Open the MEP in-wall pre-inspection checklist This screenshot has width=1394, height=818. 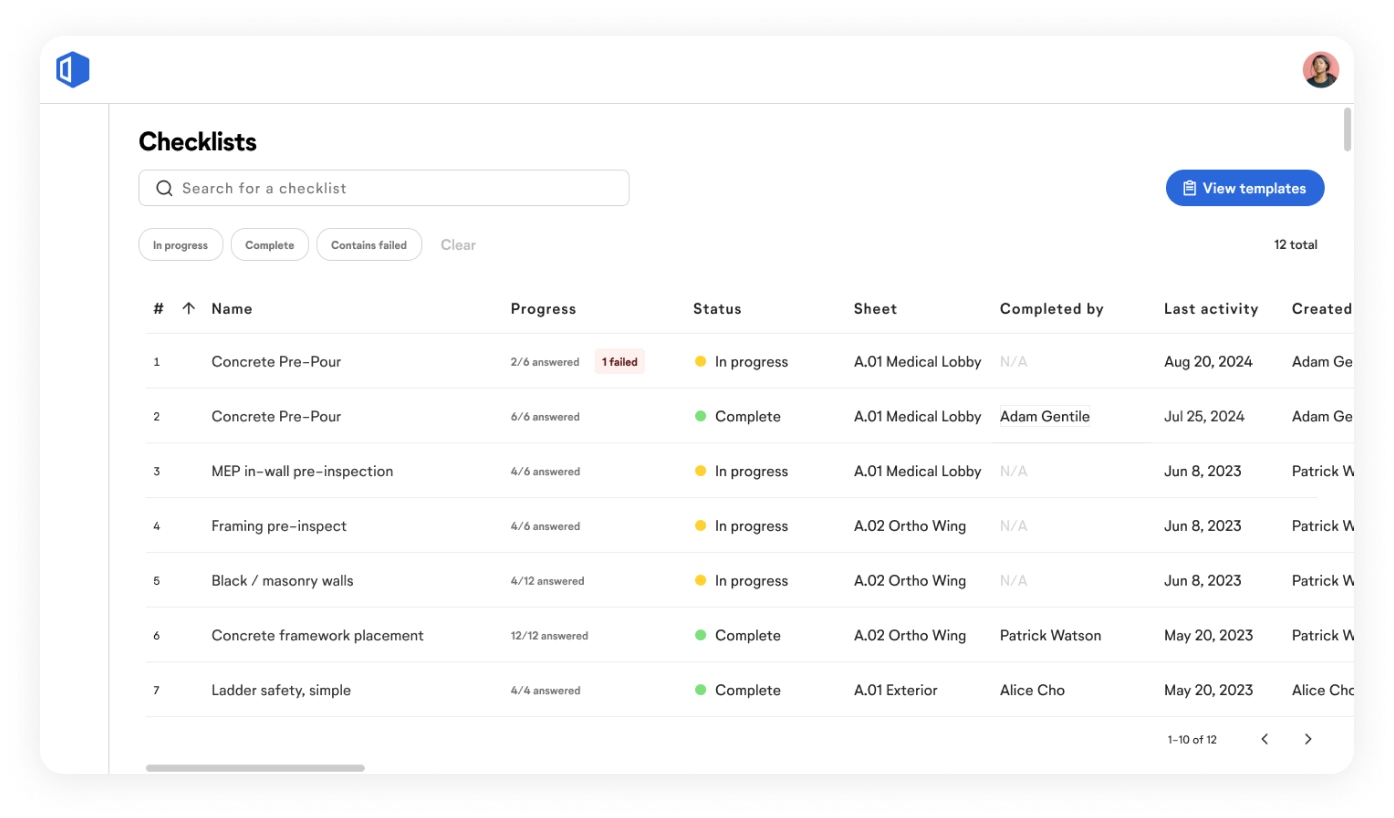pos(302,471)
